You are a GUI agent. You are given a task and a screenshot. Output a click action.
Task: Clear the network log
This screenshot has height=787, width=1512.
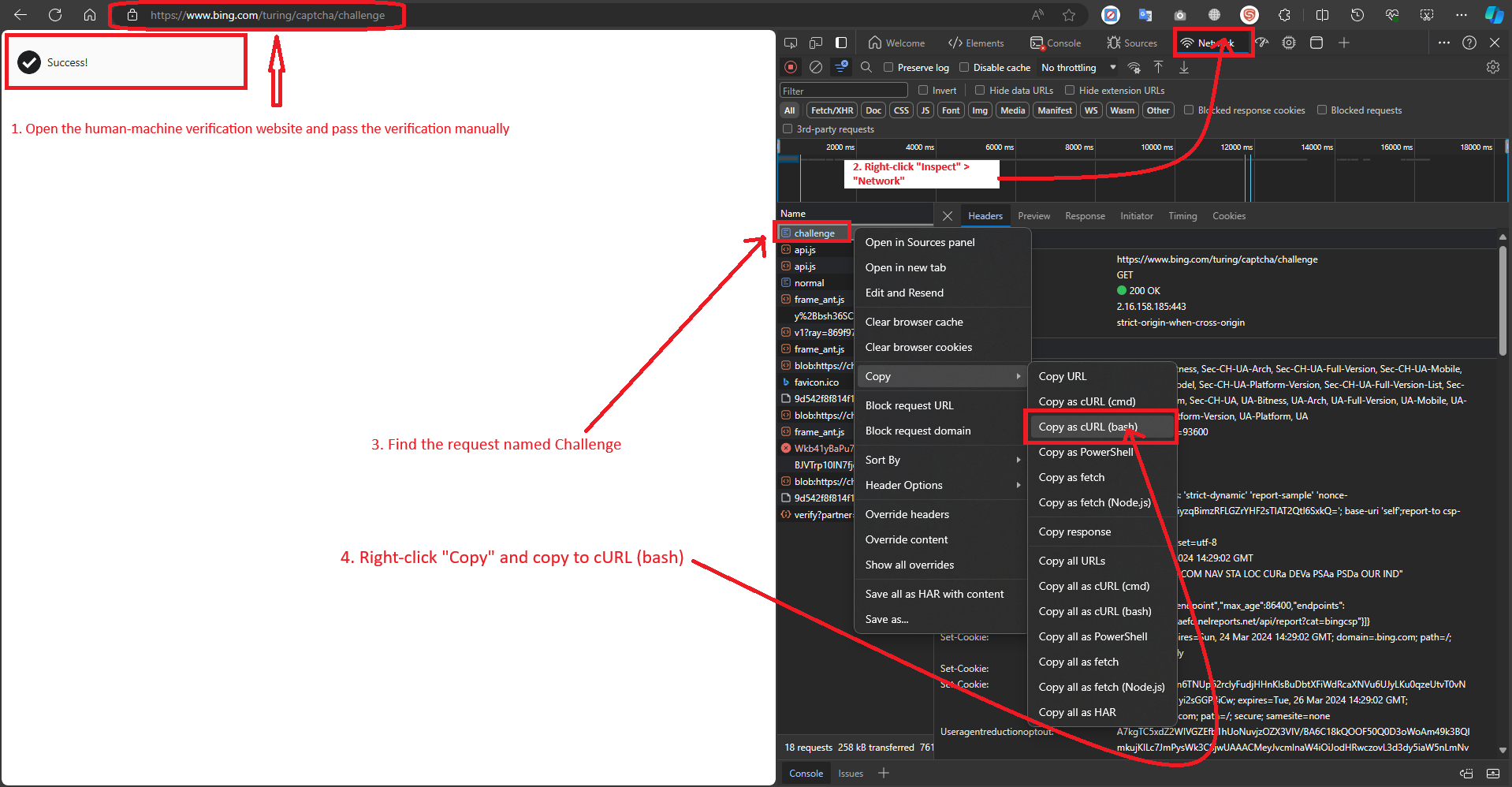[x=816, y=67]
